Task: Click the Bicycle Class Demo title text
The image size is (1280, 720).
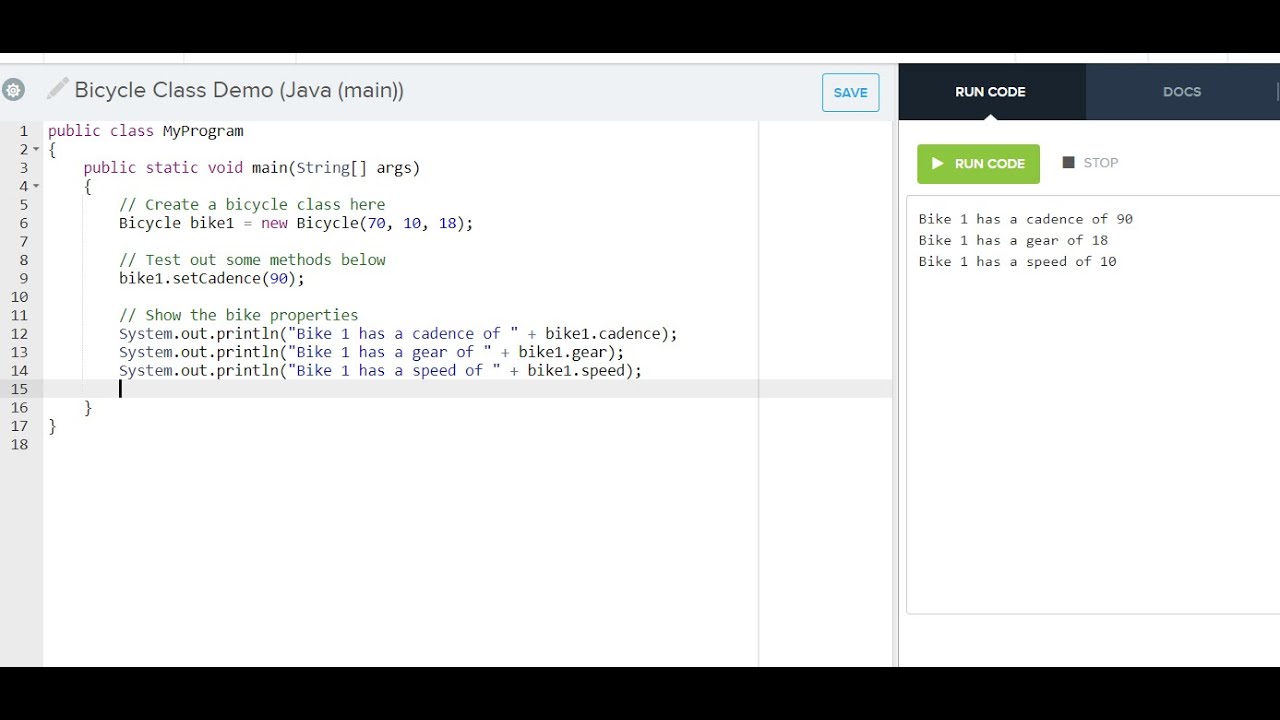Action: [239, 90]
